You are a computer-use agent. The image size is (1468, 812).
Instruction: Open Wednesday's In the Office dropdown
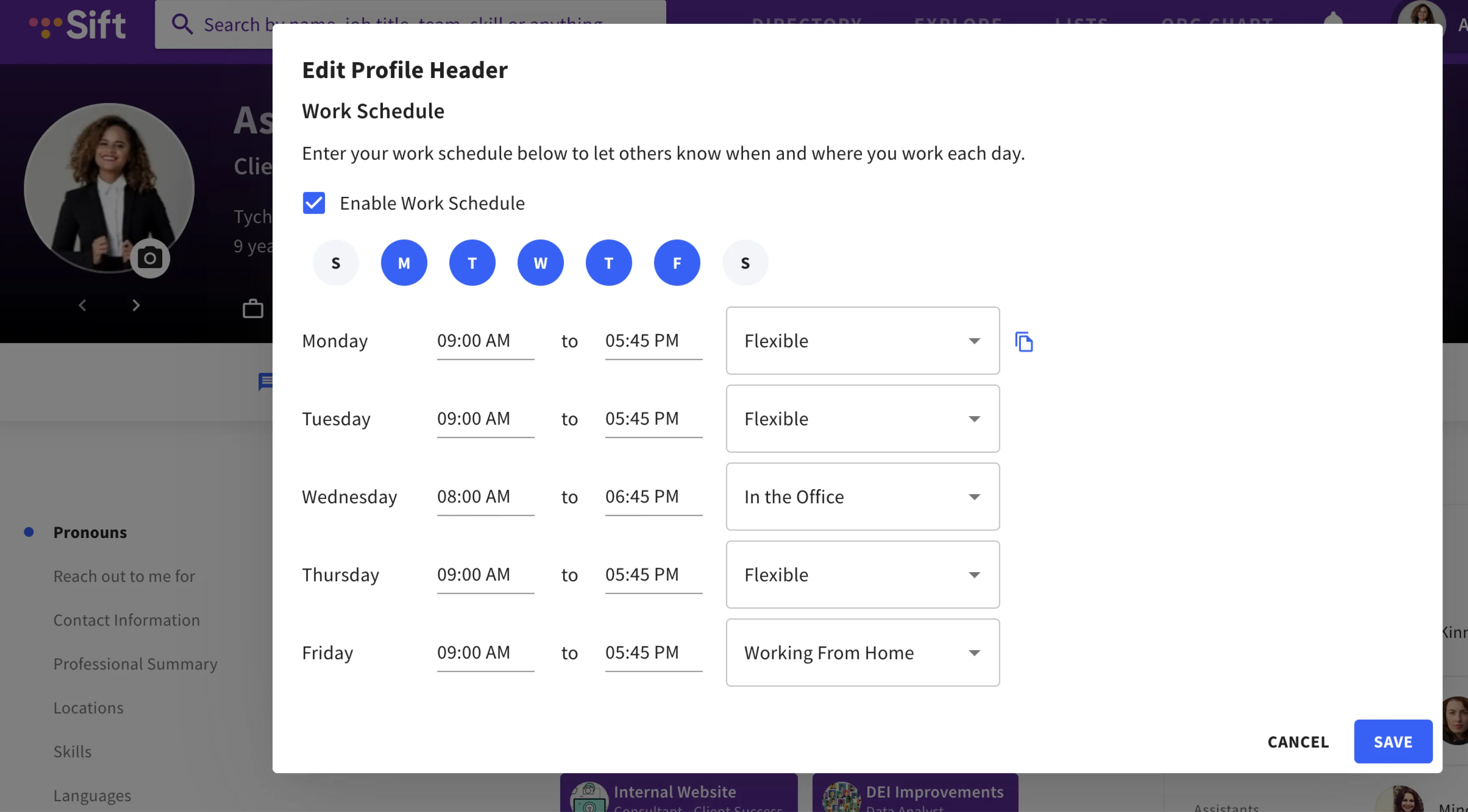click(x=862, y=497)
